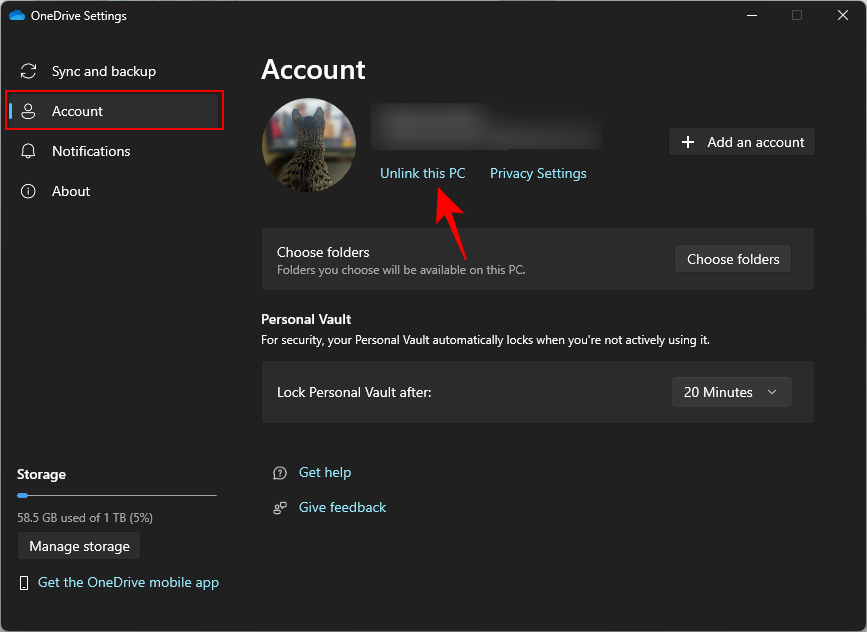This screenshot has width=867, height=632.
Task: Open the Sync and backup section
Action: (x=103, y=71)
